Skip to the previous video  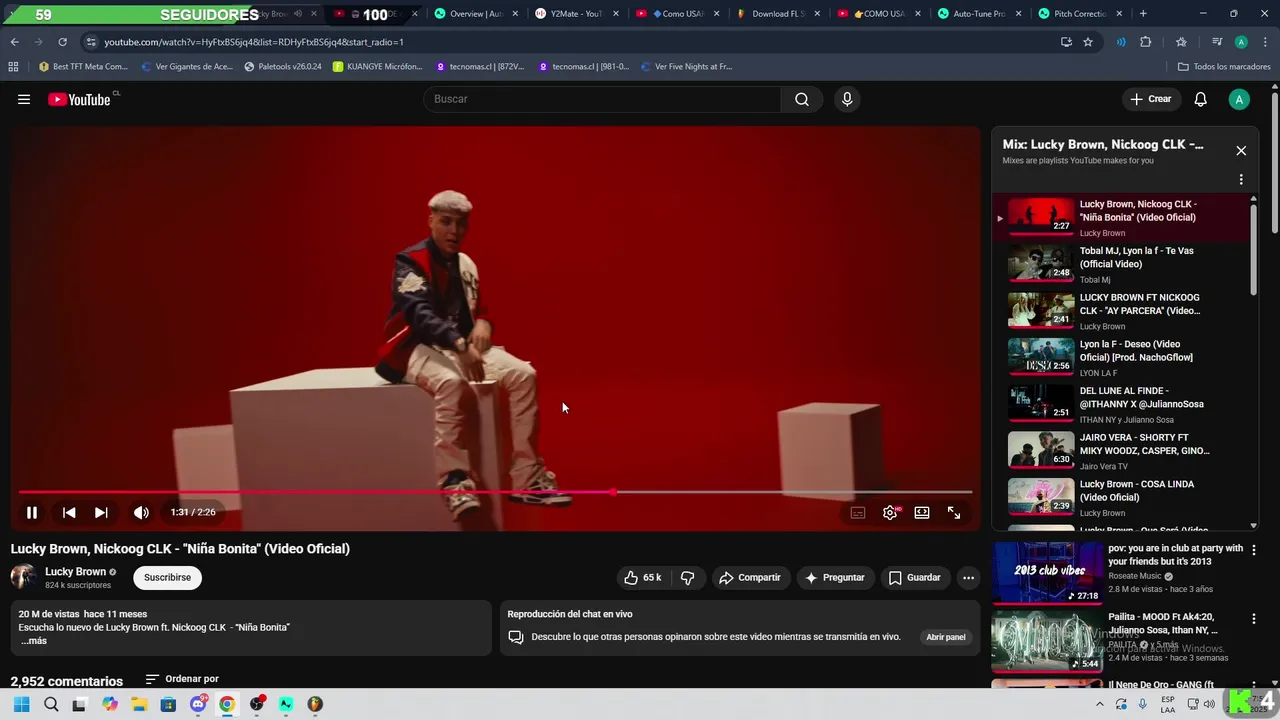click(69, 512)
